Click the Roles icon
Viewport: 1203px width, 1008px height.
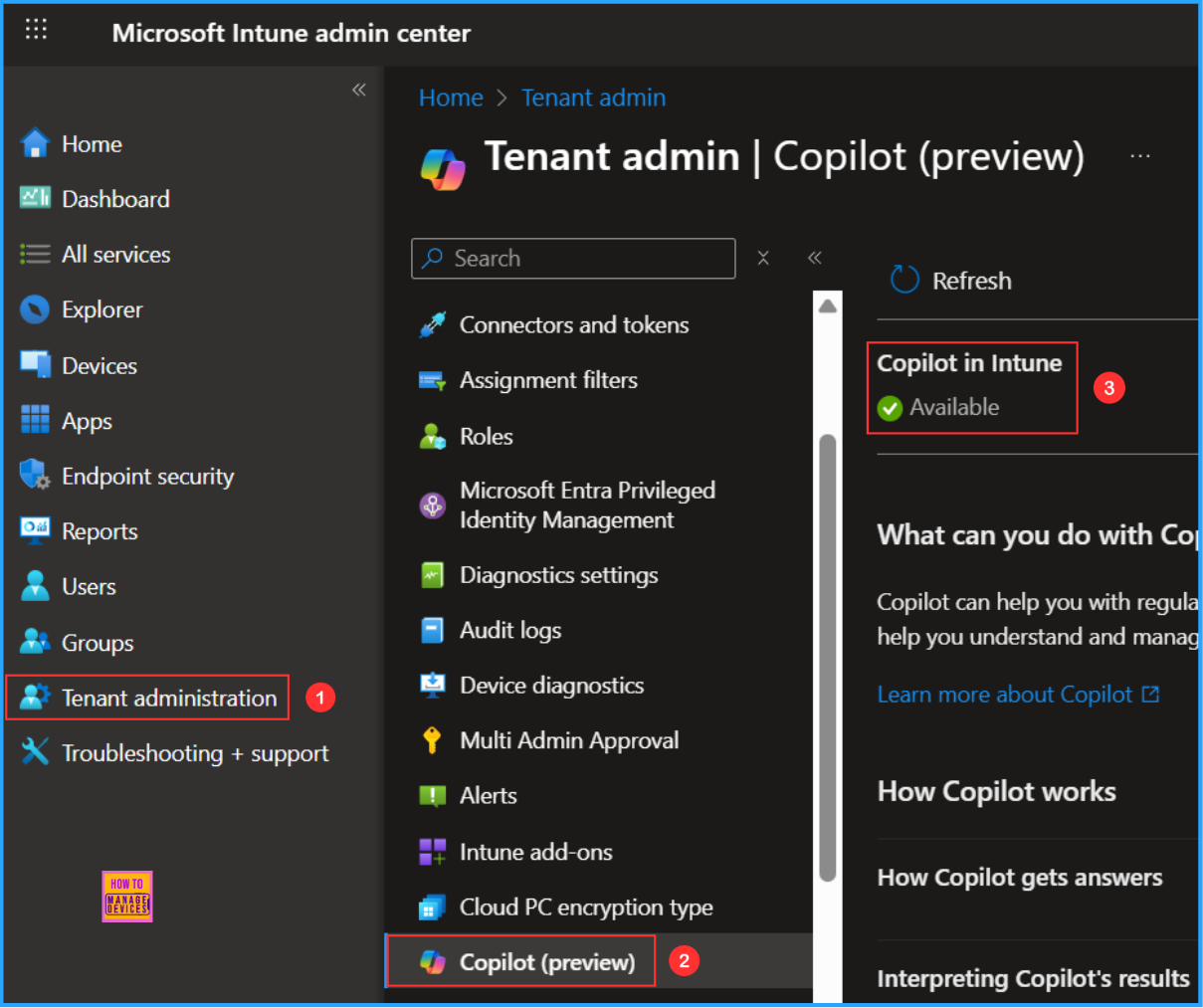[x=432, y=436]
